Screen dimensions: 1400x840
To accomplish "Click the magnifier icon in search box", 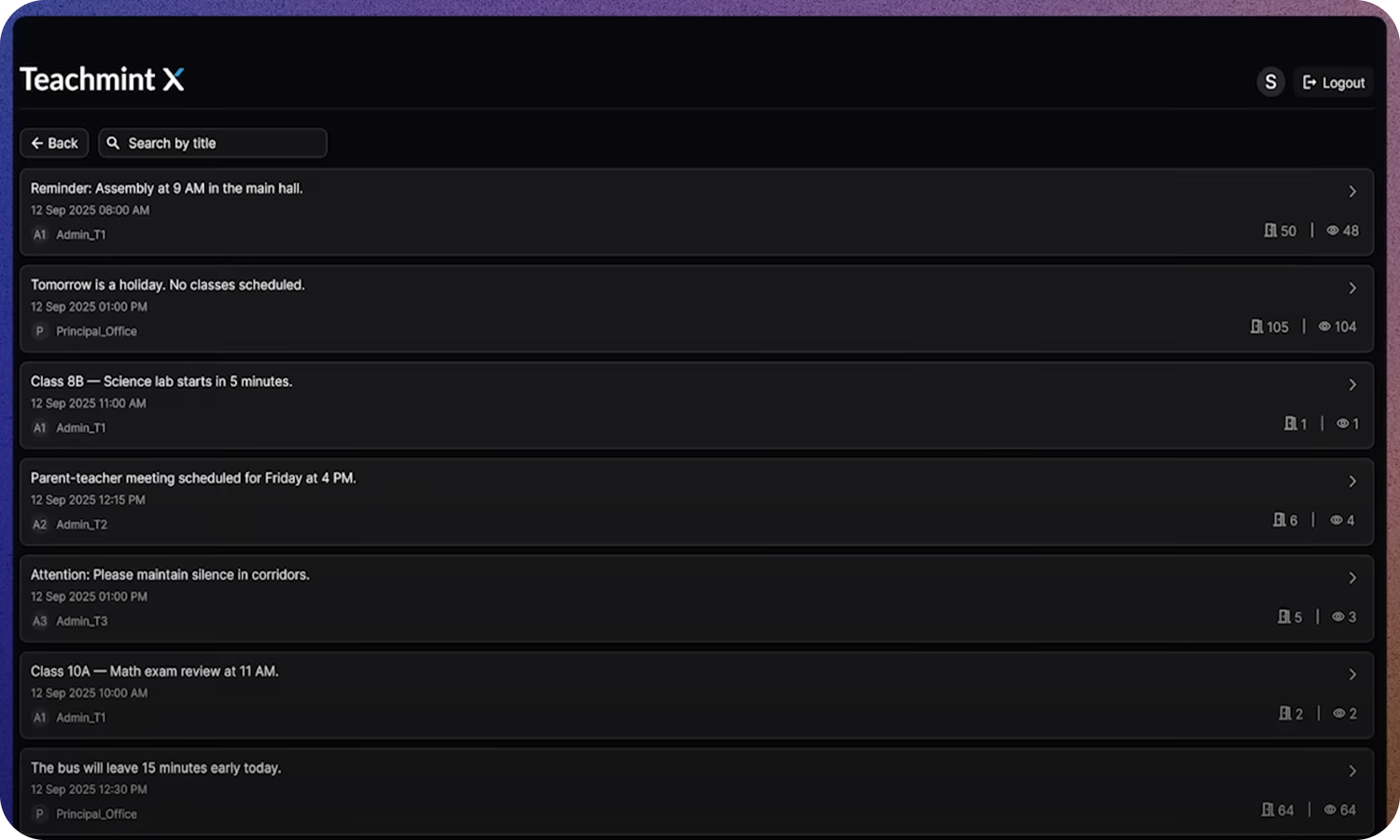I will point(113,143).
